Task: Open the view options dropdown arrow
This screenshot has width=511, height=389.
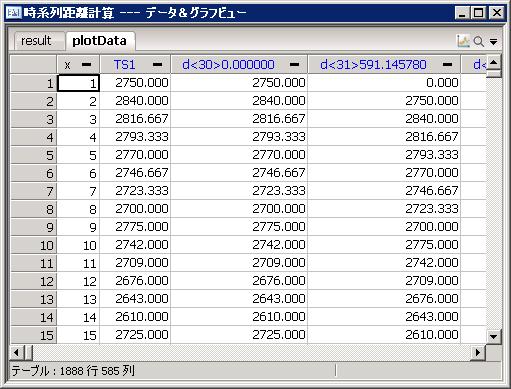Action: click(494, 42)
